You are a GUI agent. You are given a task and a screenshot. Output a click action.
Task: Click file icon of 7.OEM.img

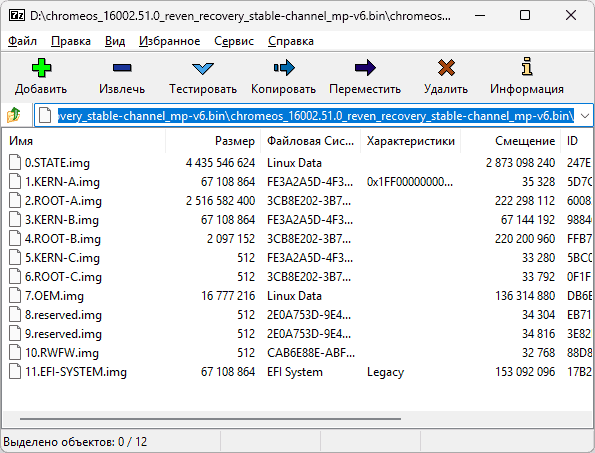(15, 295)
